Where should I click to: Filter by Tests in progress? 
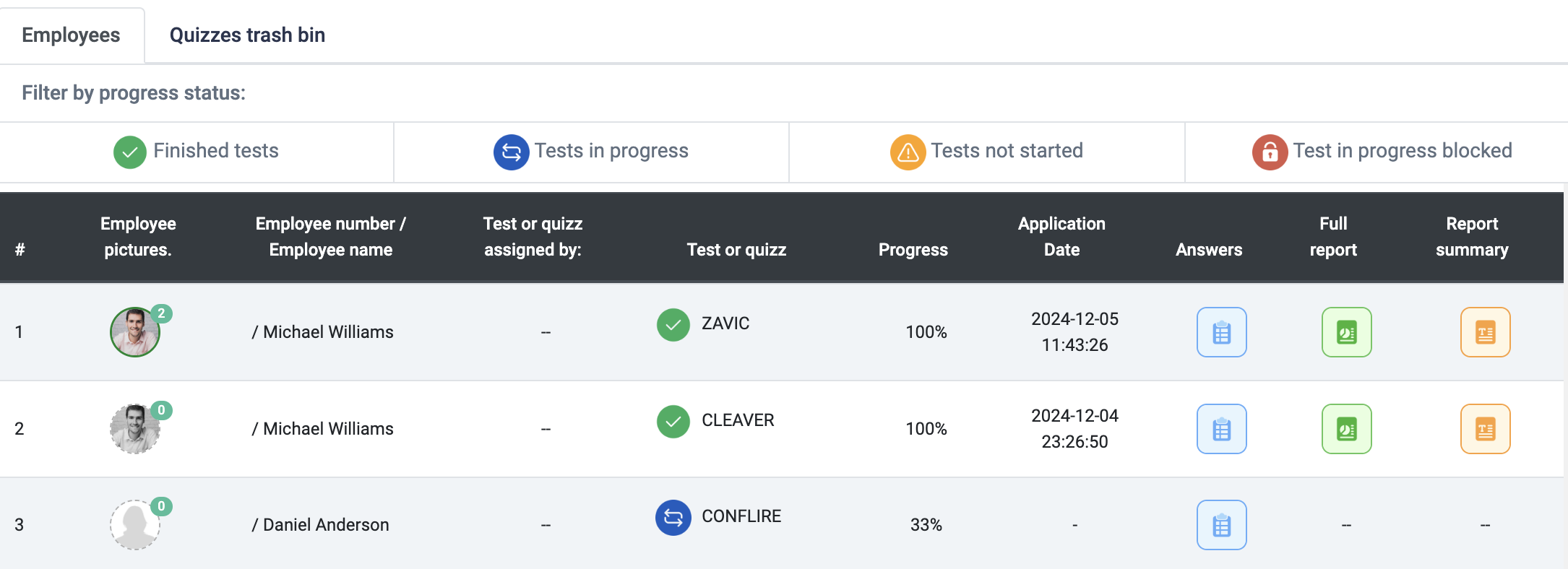point(591,152)
